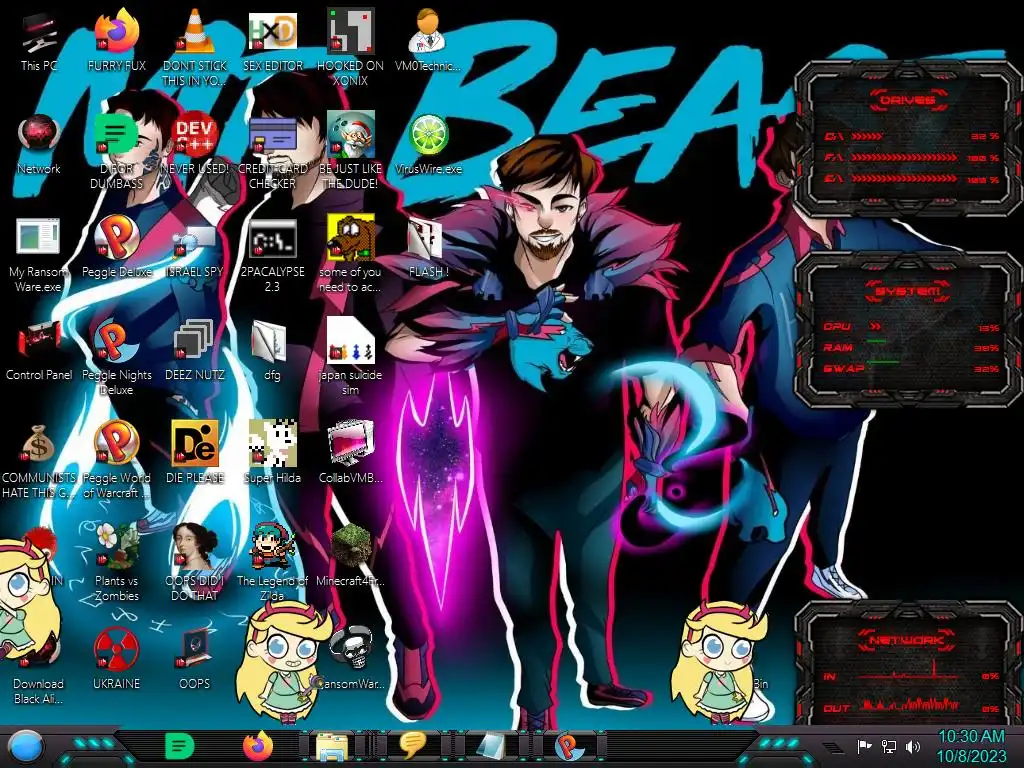The image size is (1024, 768).
Task: Open the green chat-bubble desktop shortcut in the second icon row
Action: [x=116, y=152]
